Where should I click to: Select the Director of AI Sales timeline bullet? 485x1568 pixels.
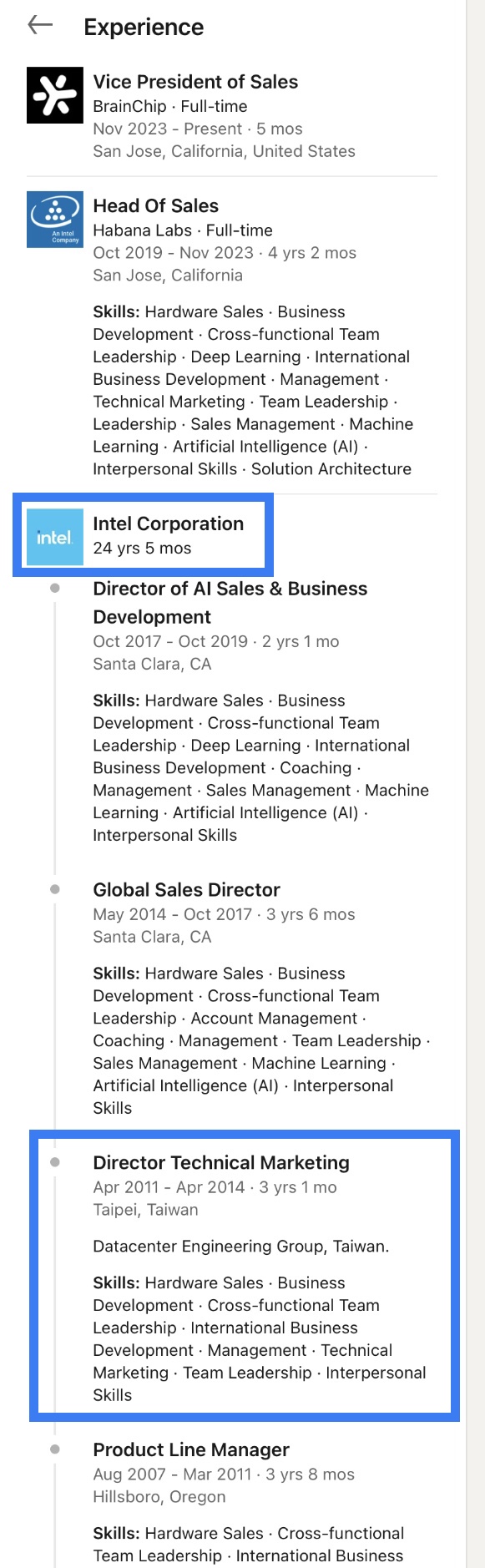point(55,588)
